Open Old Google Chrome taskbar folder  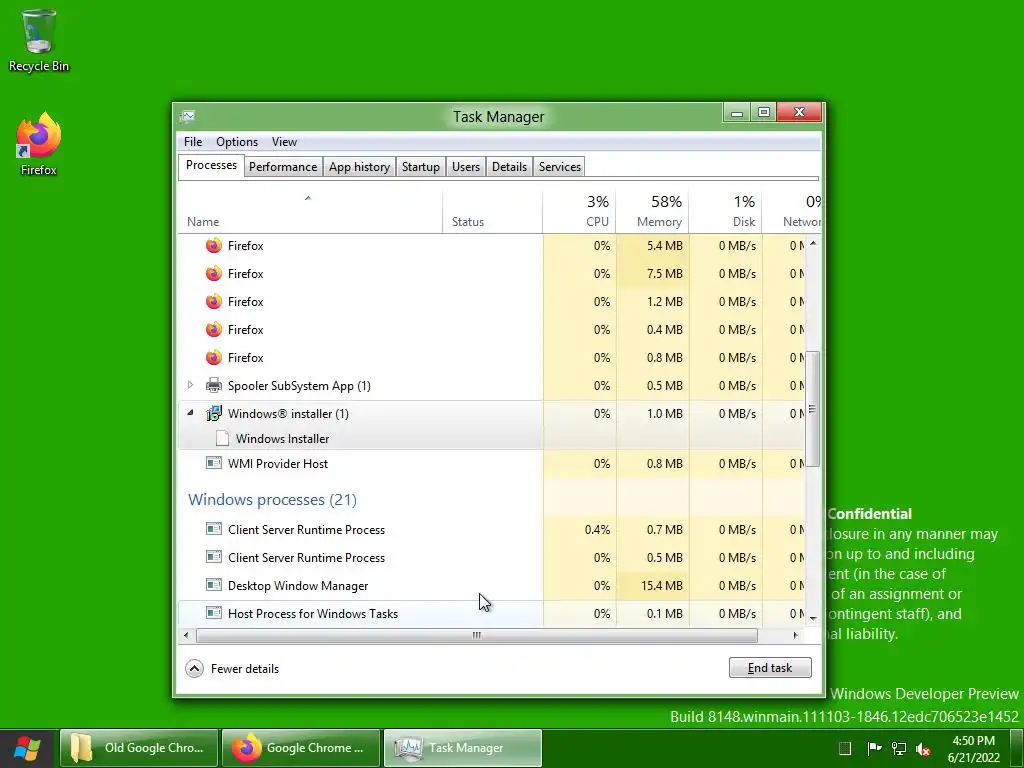tap(139, 748)
